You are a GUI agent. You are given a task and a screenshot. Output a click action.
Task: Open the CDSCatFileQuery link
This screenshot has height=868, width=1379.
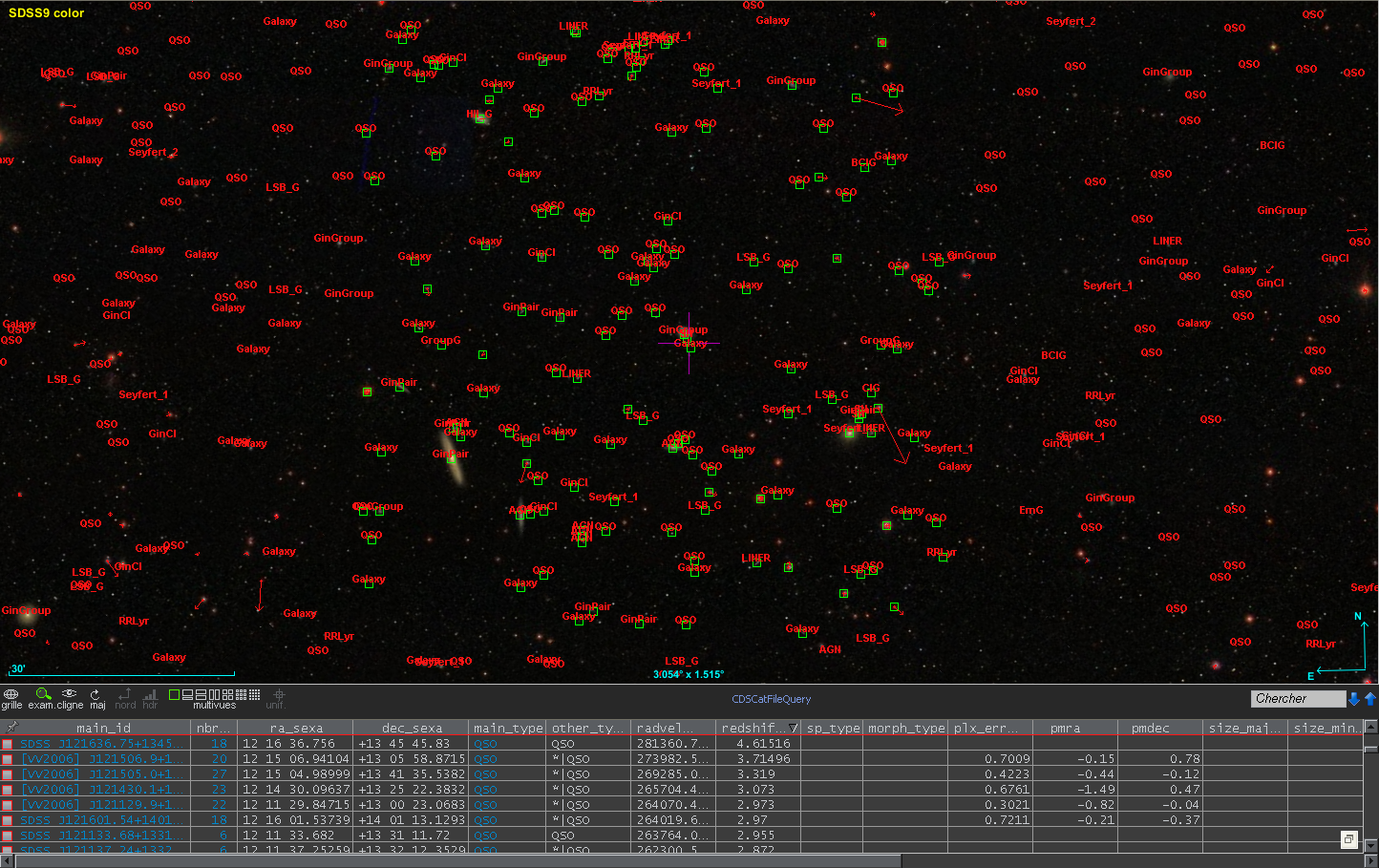[772, 699]
